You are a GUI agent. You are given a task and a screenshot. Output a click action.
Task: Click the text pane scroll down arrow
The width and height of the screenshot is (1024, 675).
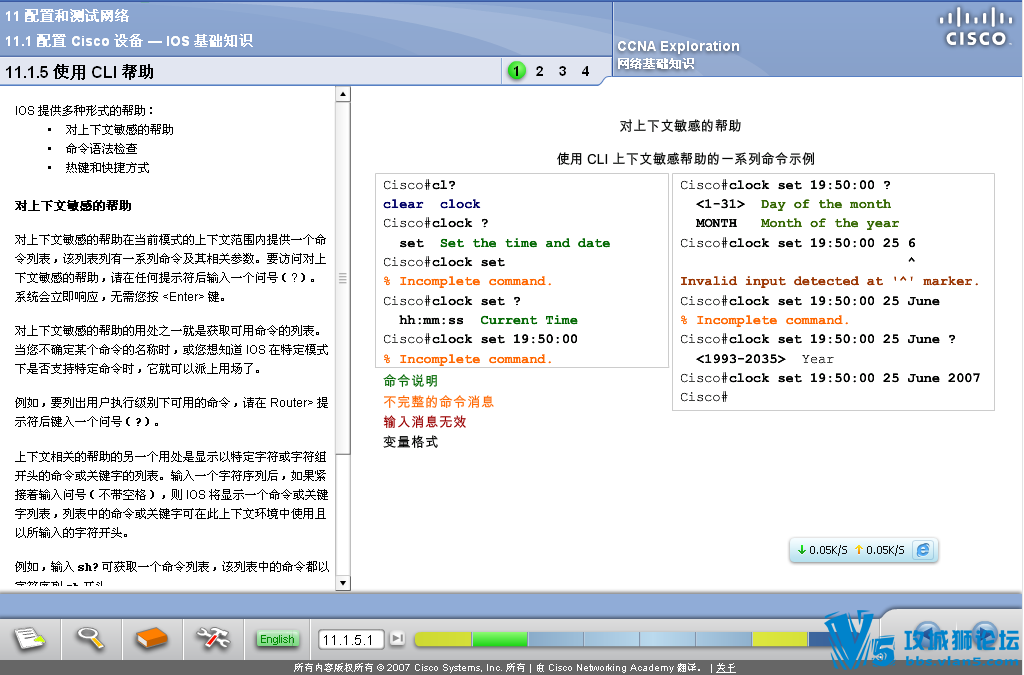coord(343,583)
